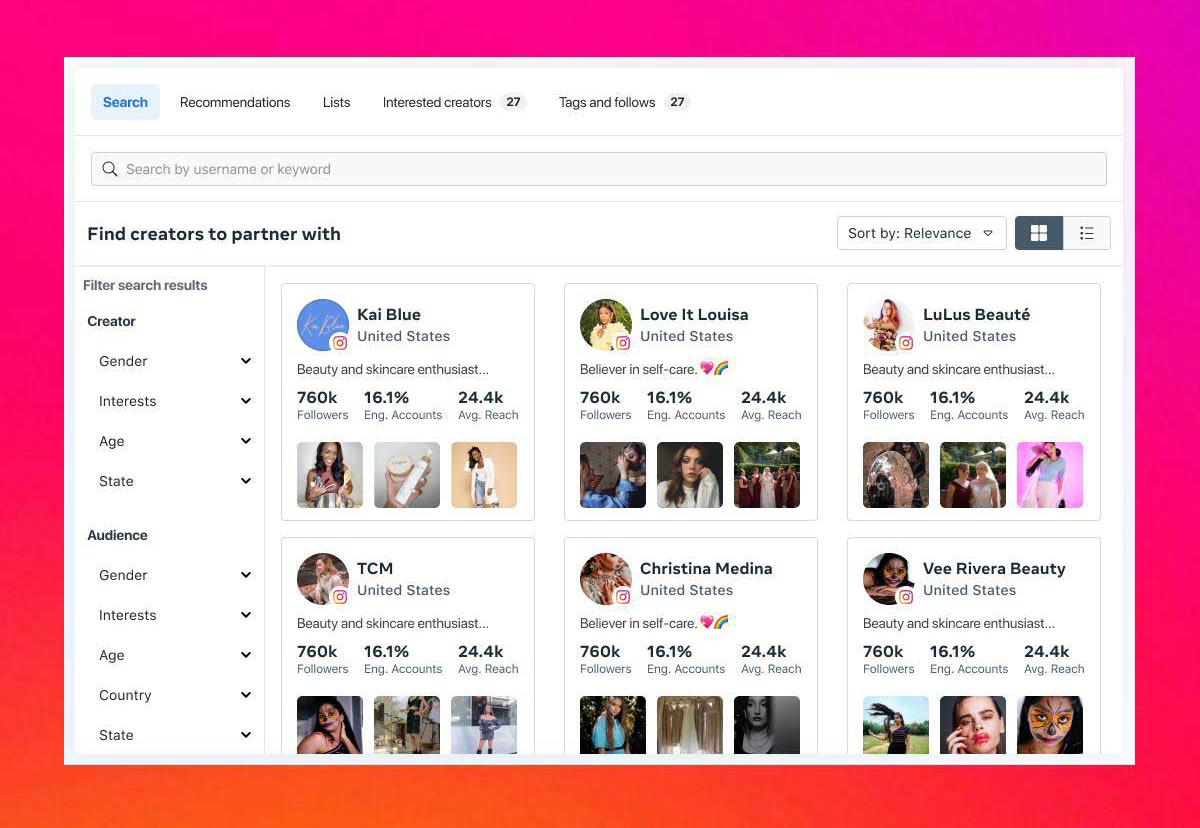Select the Search tab
Screen dimensions: 1200x828
(x=125, y=102)
